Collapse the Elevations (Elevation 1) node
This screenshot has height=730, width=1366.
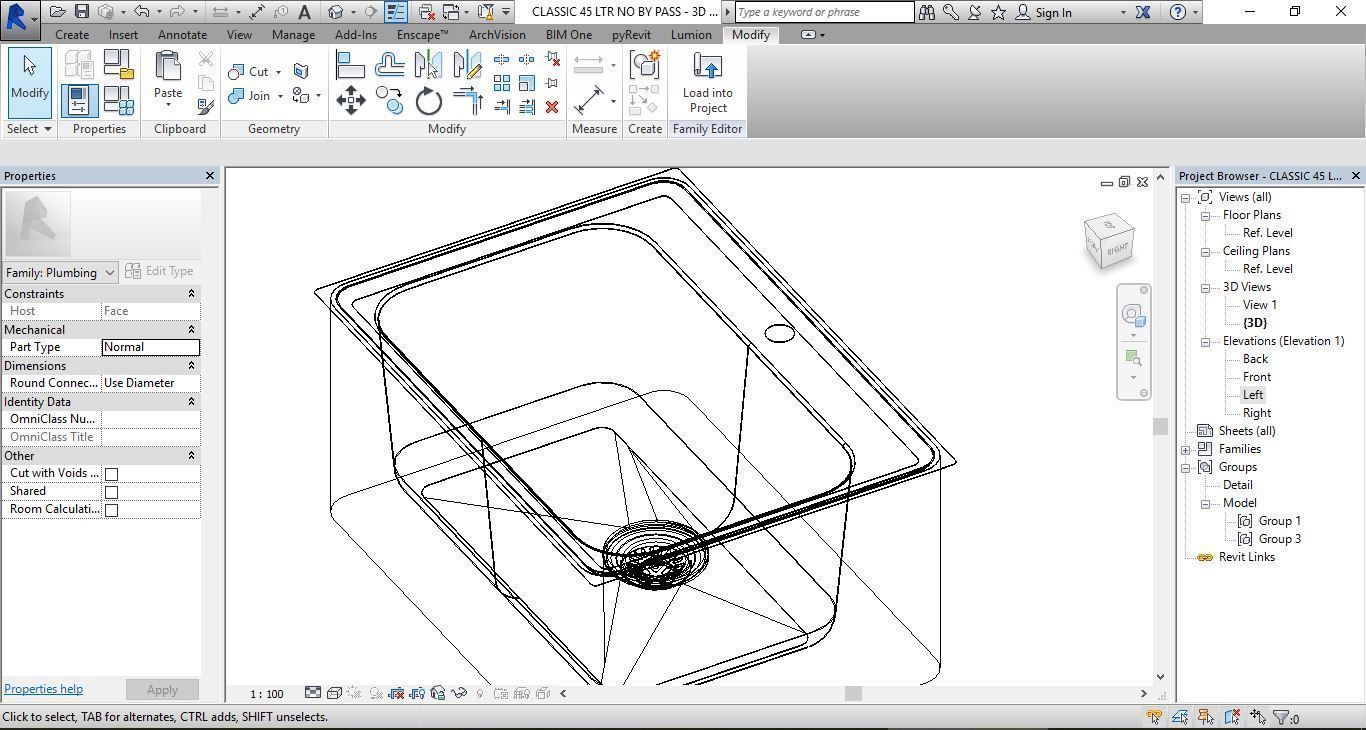click(x=1206, y=342)
